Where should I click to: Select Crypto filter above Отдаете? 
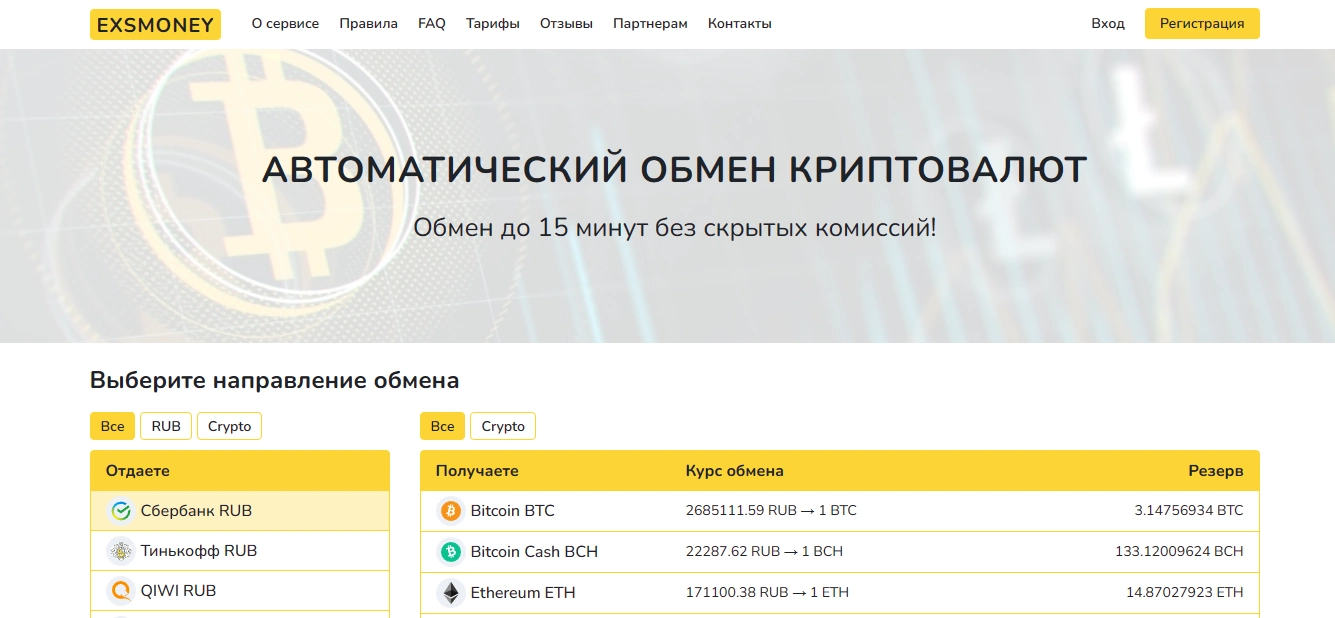point(229,426)
